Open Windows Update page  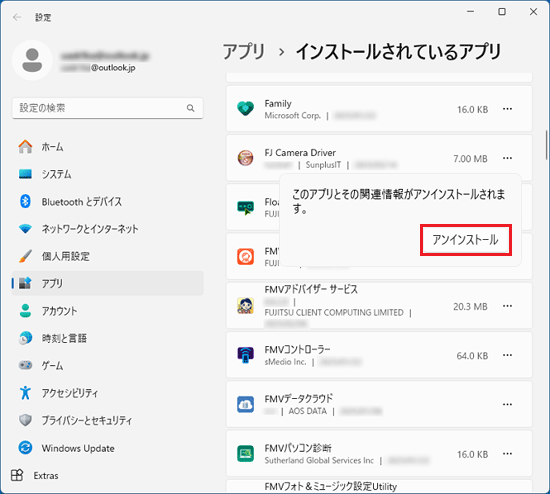[107, 448]
